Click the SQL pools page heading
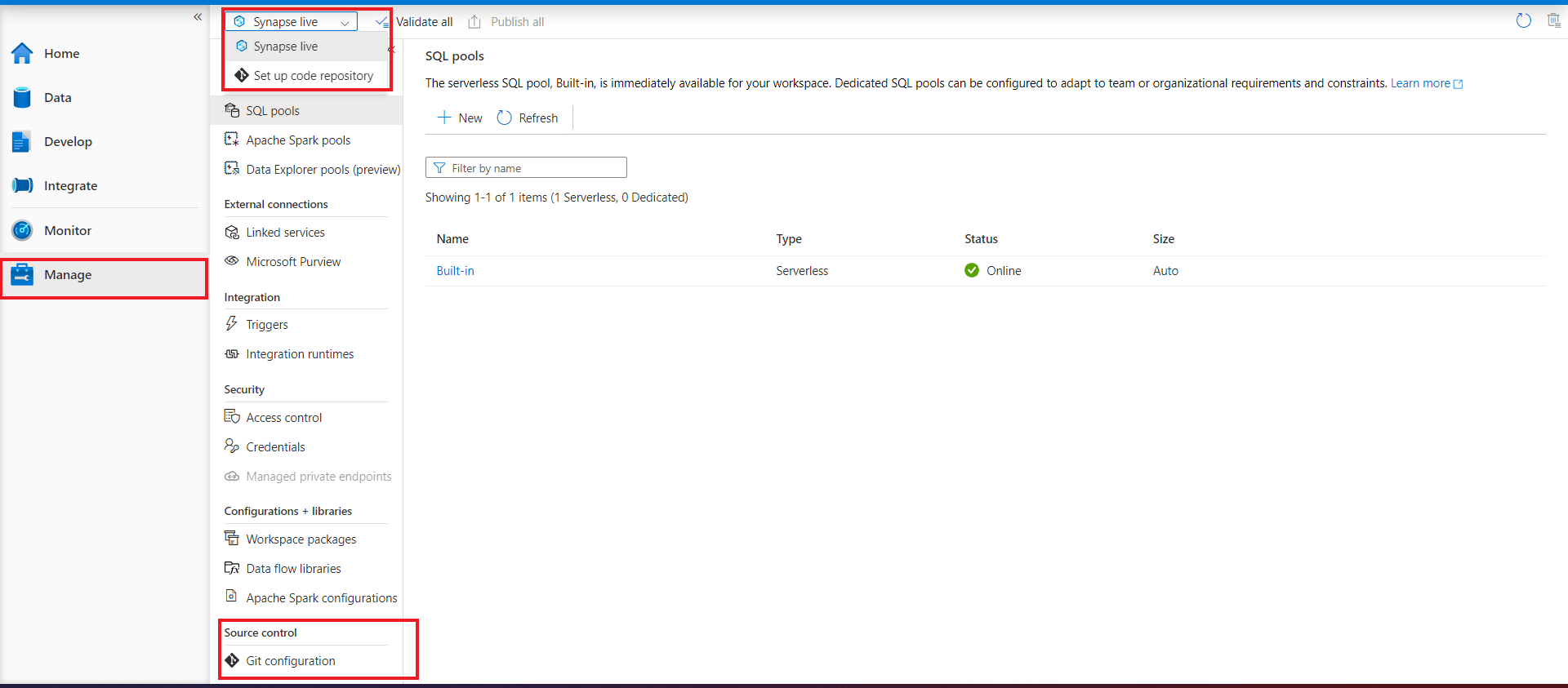 [x=455, y=56]
